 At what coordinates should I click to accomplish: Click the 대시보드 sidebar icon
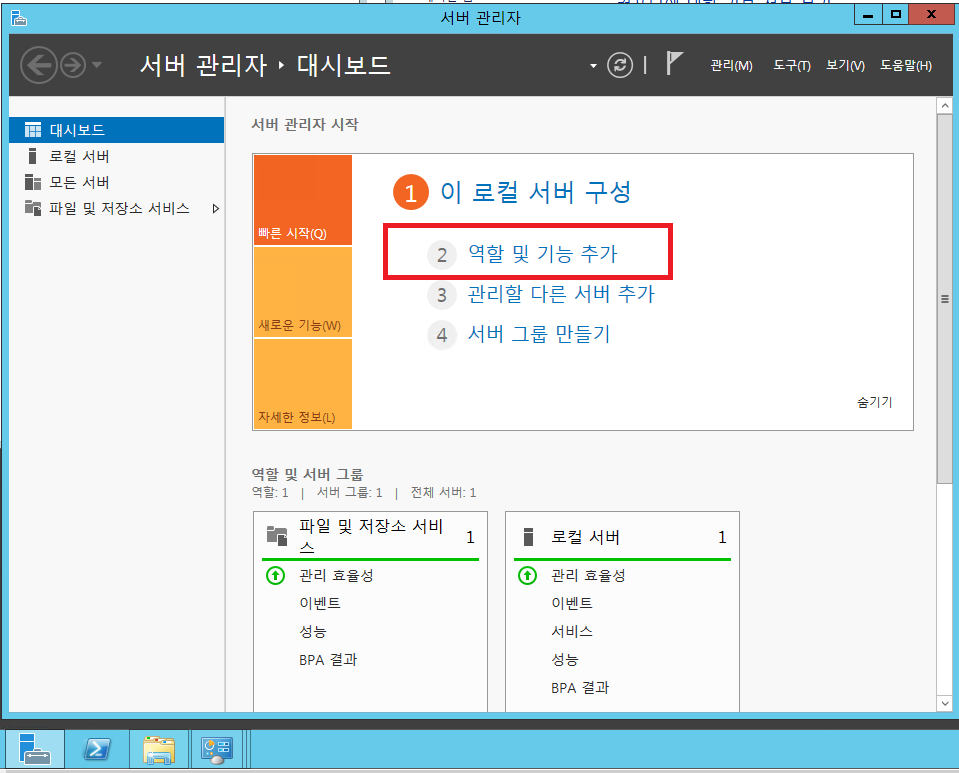(x=32, y=130)
